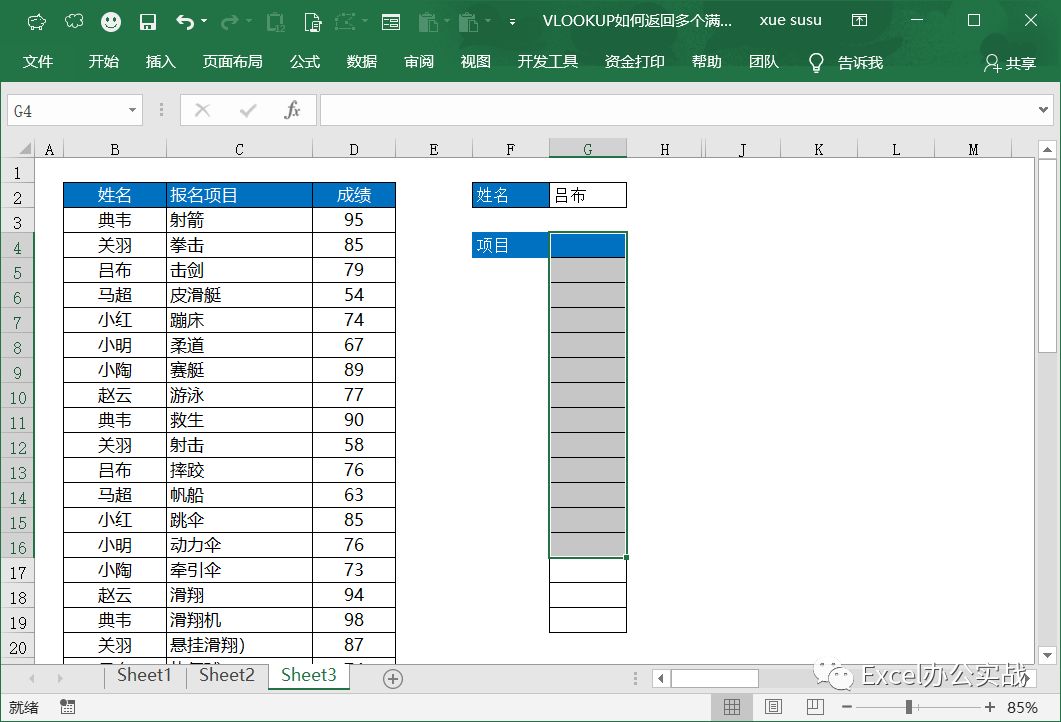This screenshot has height=722, width=1061.
Task: Click the cloud icon in quick access toolbar
Action: pyautogui.click(x=74, y=22)
